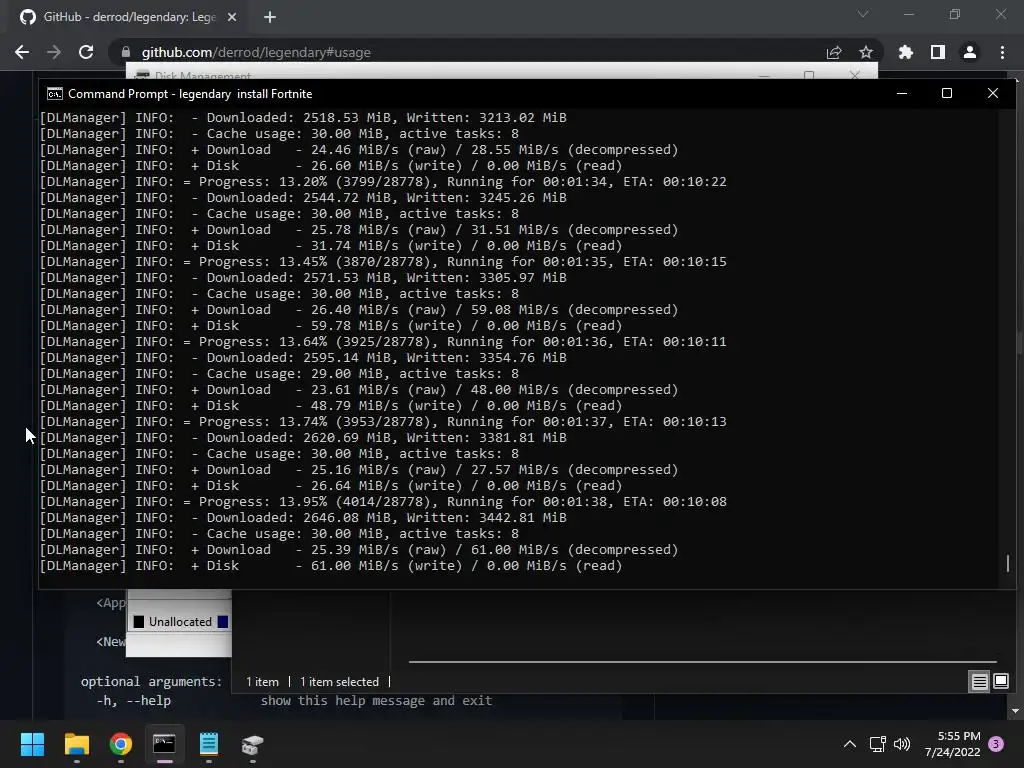The image size is (1024, 768).
Task: Click the horizontal scrollbar in Explorer window
Action: [703, 662]
